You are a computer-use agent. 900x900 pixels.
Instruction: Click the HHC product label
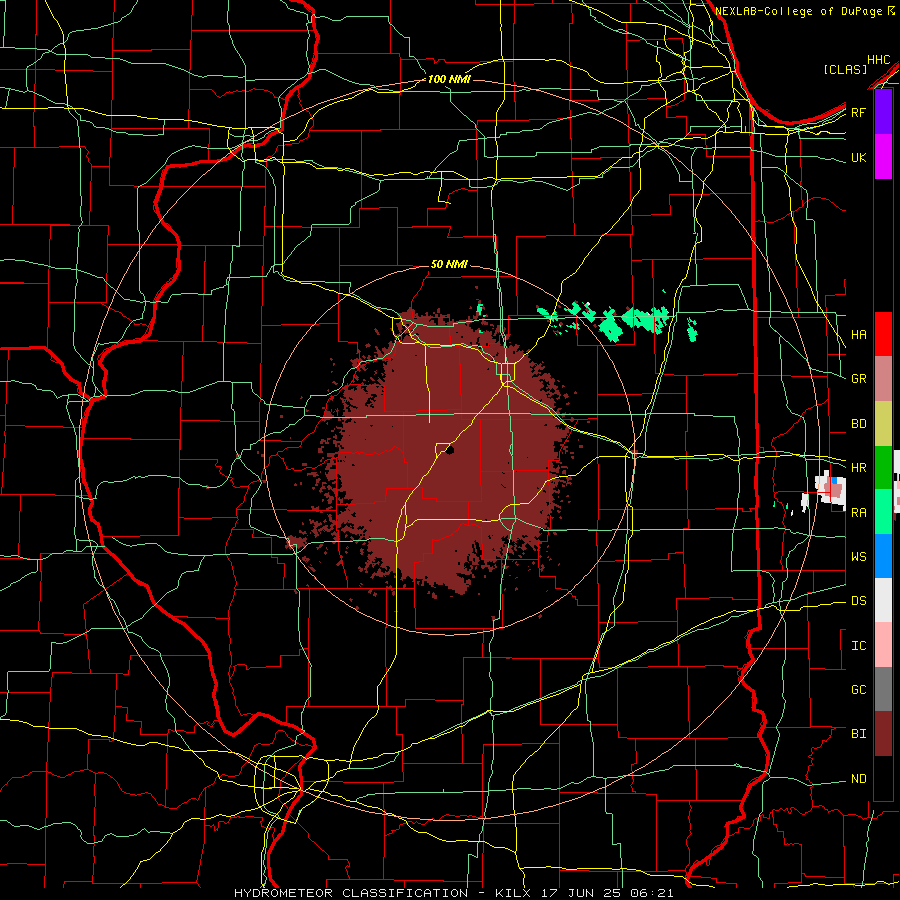coord(878,60)
